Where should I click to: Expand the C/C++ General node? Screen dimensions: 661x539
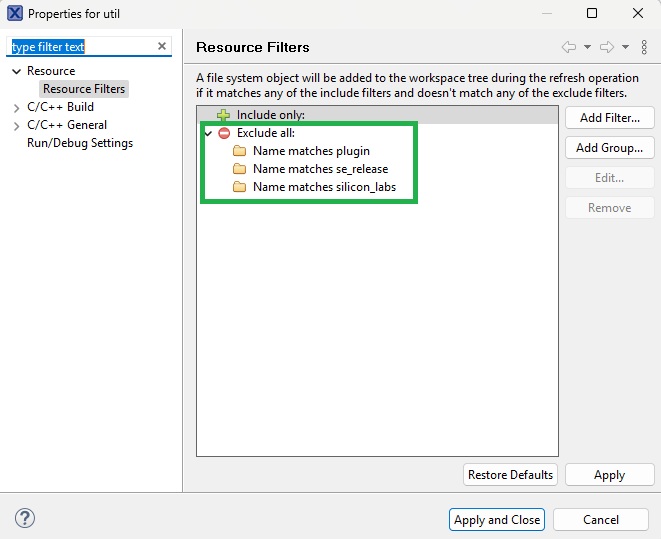pos(16,126)
